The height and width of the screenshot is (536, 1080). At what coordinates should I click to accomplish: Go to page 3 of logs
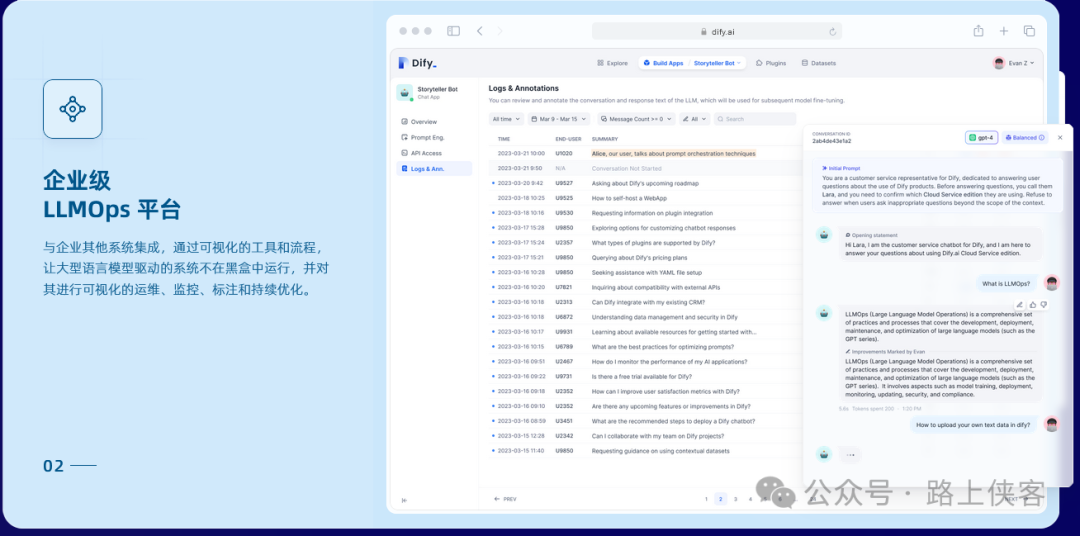tap(736, 499)
